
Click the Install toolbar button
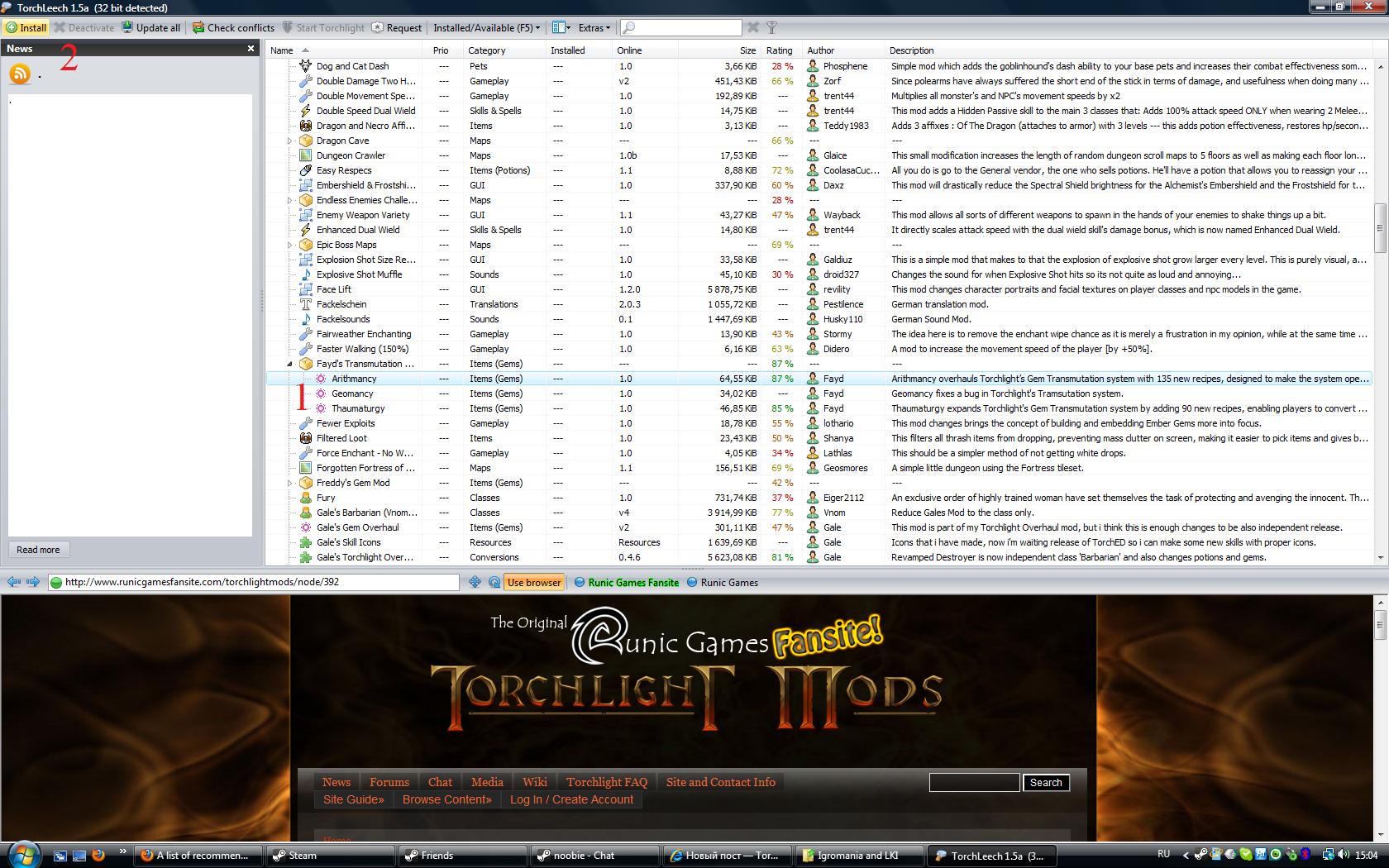coord(26,27)
